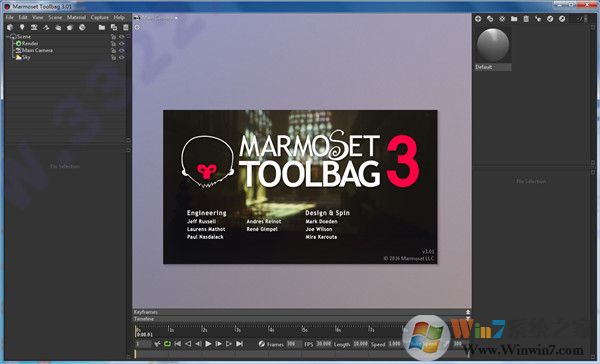Click the folder icon in materials toolbar
Screen dimensions: 600x364
(x=514, y=18)
